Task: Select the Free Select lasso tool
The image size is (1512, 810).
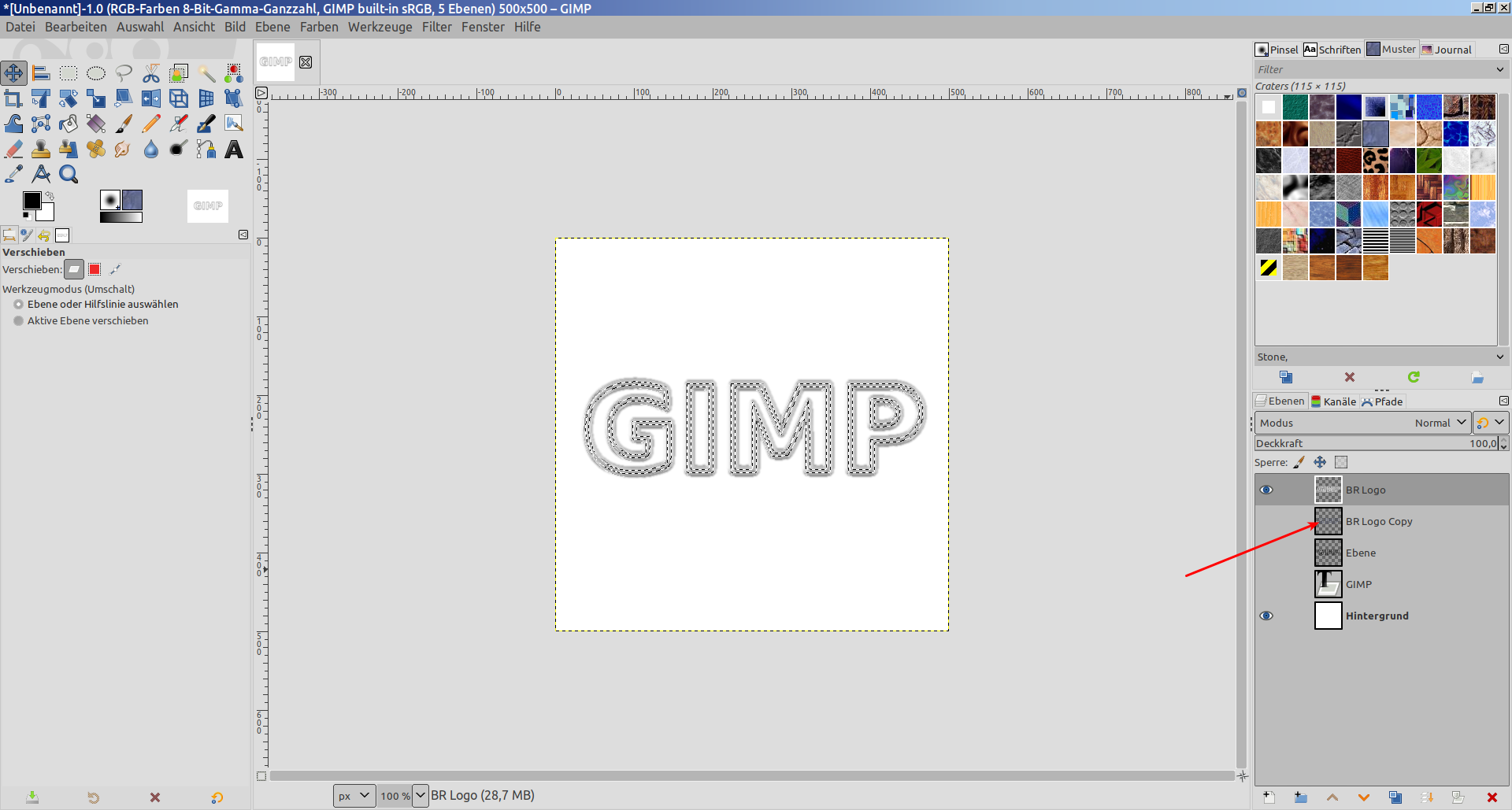Action: pos(124,73)
